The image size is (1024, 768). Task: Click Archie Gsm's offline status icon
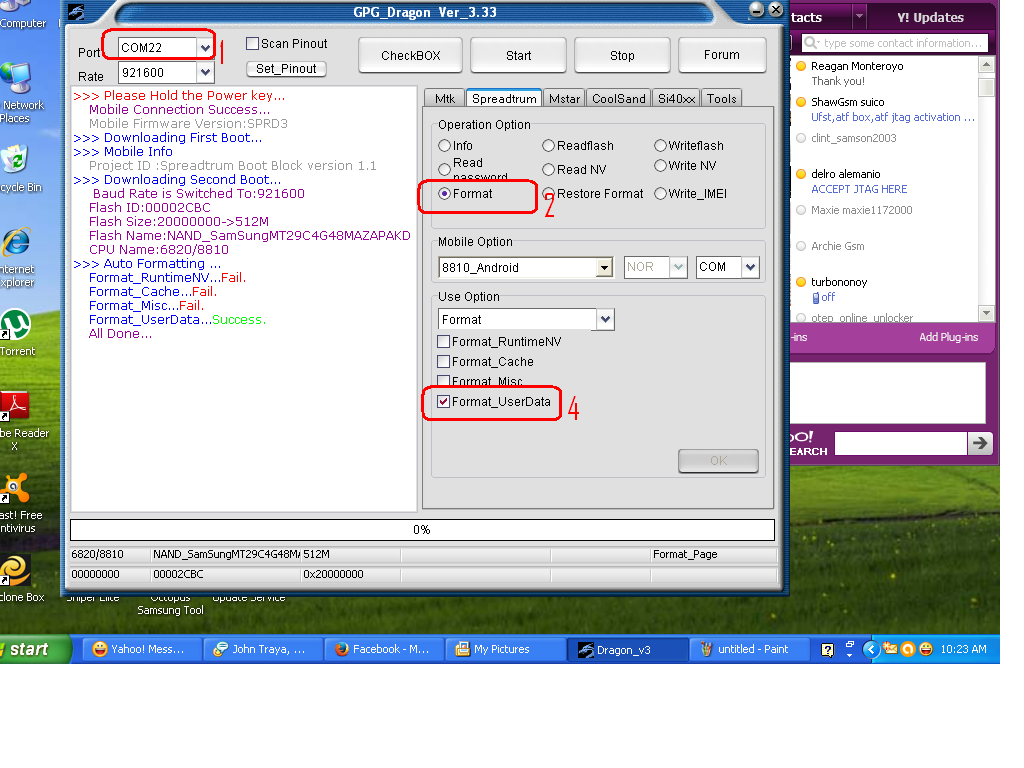point(801,246)
